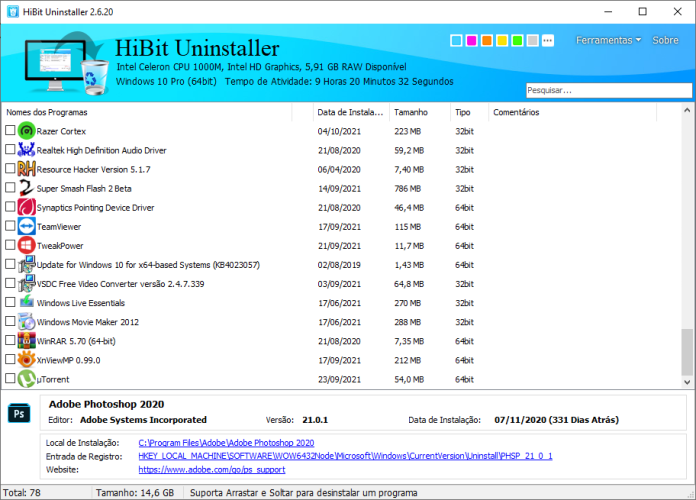The height and width of the screenshot is (500, 696).
Task: Tick the Windows Live Essentials checkbox
Action: coord(10,302)
